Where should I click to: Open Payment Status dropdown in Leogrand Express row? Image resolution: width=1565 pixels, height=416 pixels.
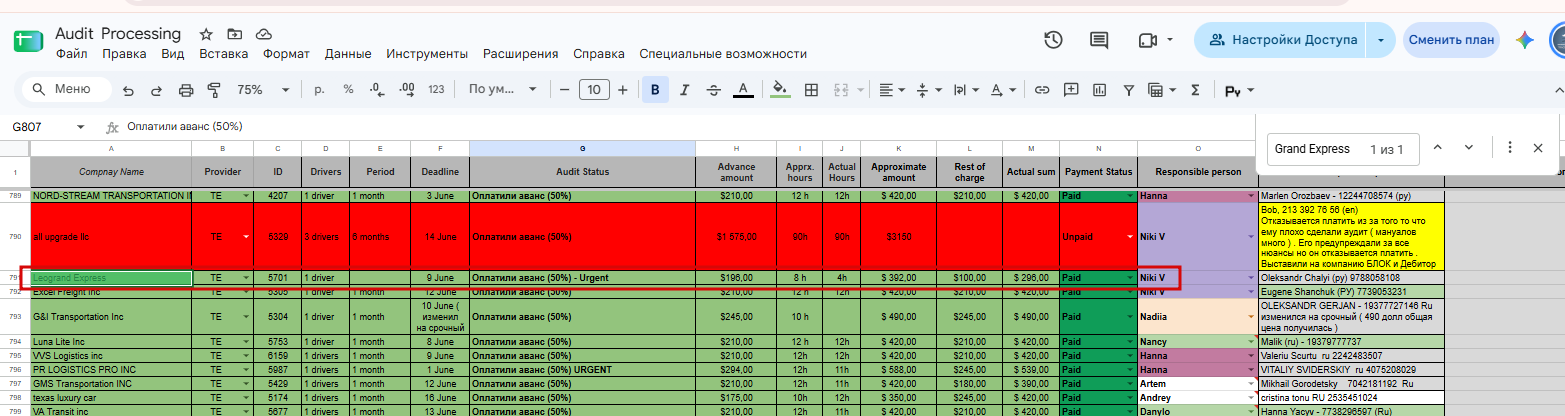1130,277
